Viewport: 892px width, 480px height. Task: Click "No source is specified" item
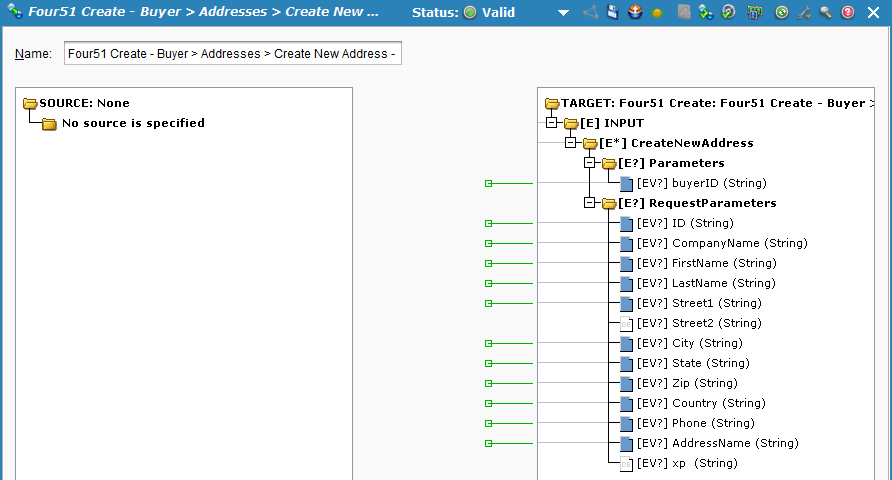(133, 123)
